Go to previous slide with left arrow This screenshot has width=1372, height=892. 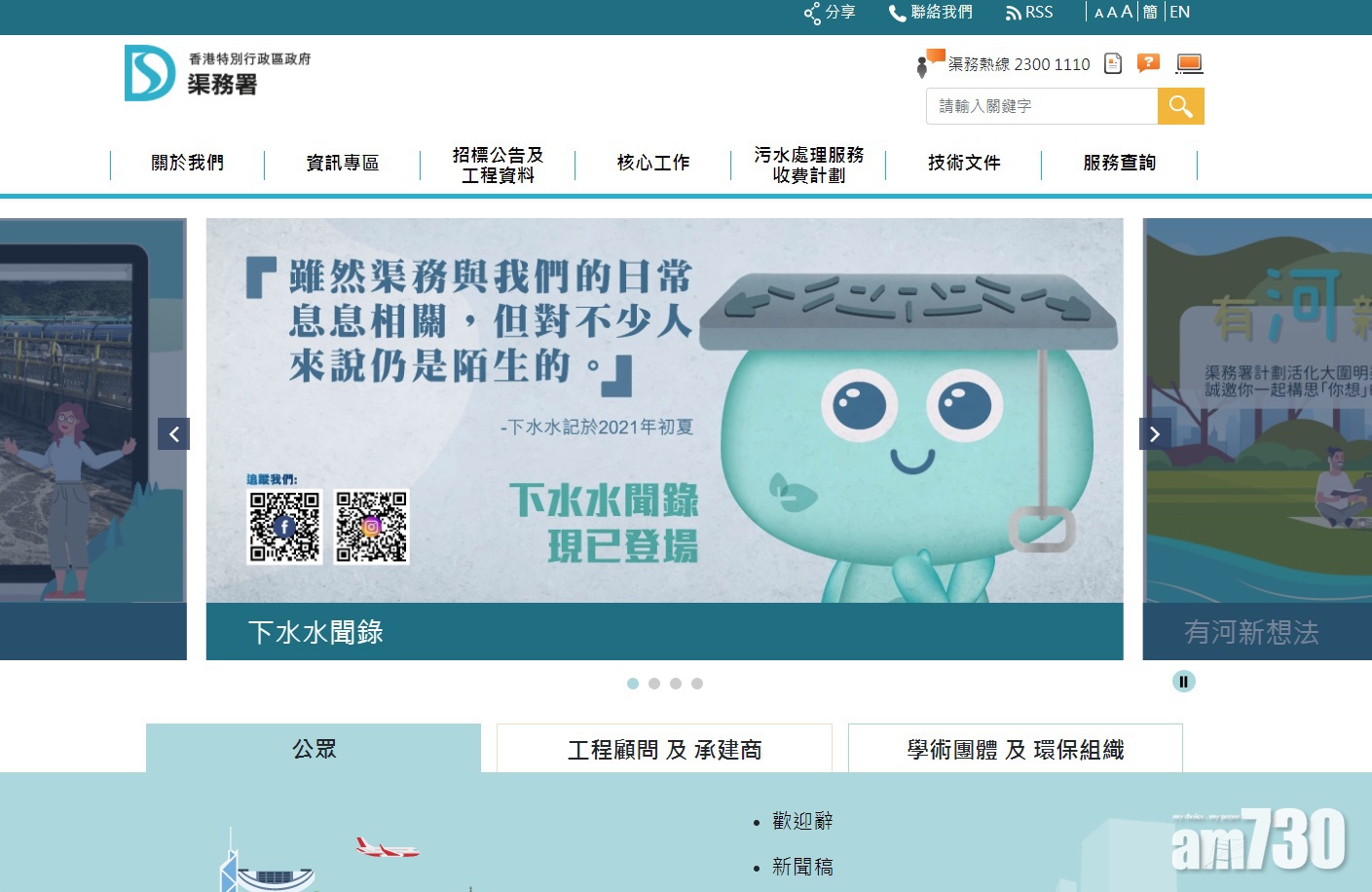pos(173,434)
